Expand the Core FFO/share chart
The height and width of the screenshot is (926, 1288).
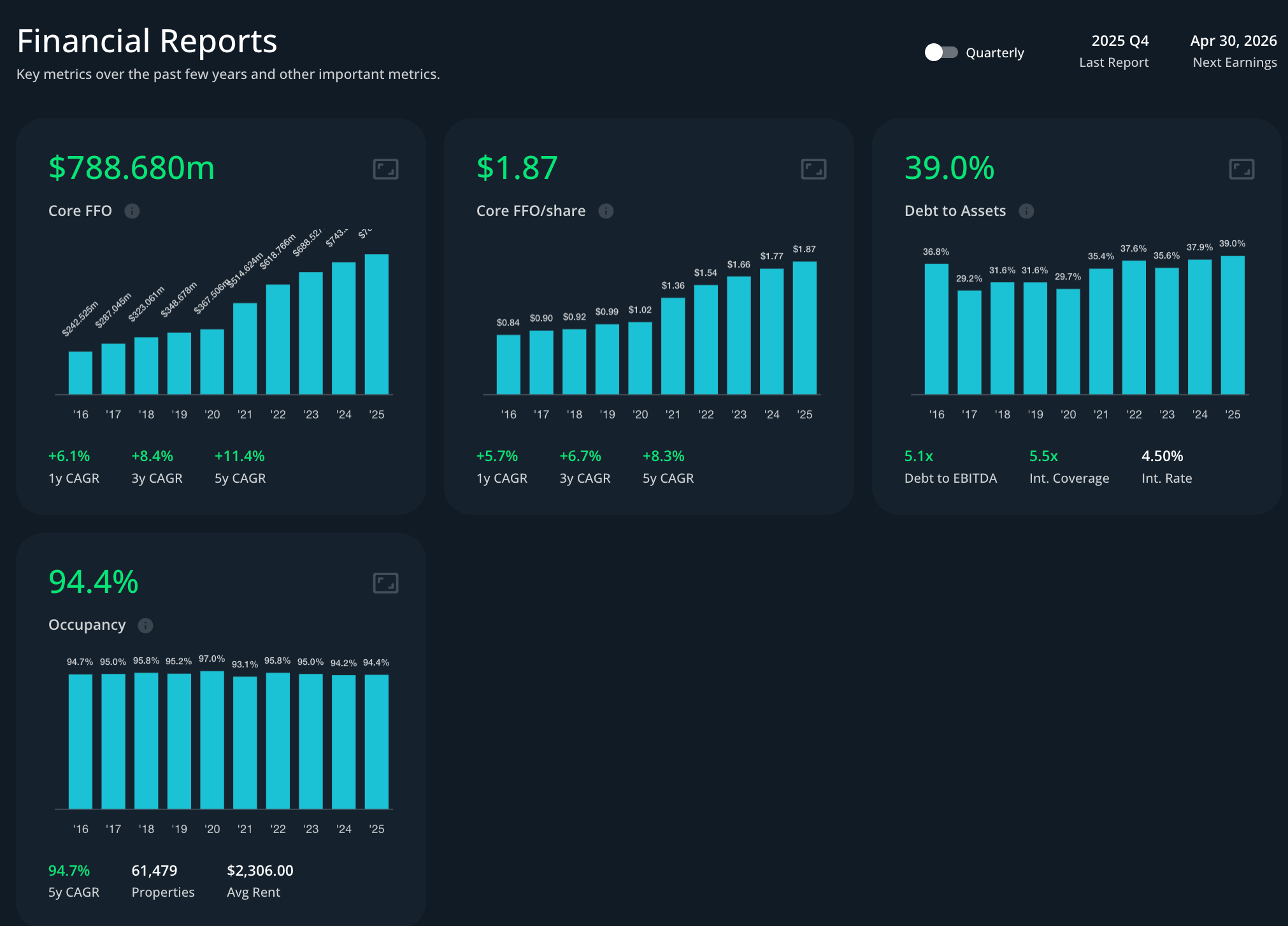coord(813,169)
